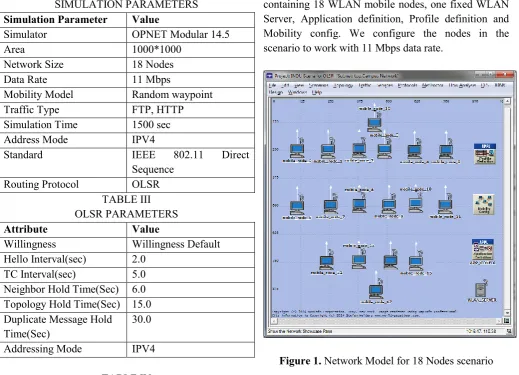Click the '1000*1000' area value
The image size is (519, 375).
click(157, 49)
